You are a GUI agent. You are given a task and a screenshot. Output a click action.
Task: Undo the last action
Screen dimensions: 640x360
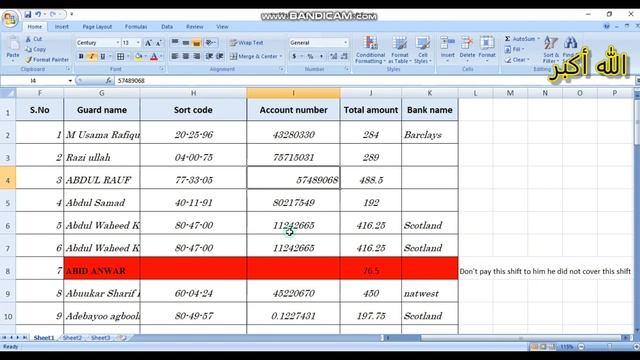(x=38, y=14)
